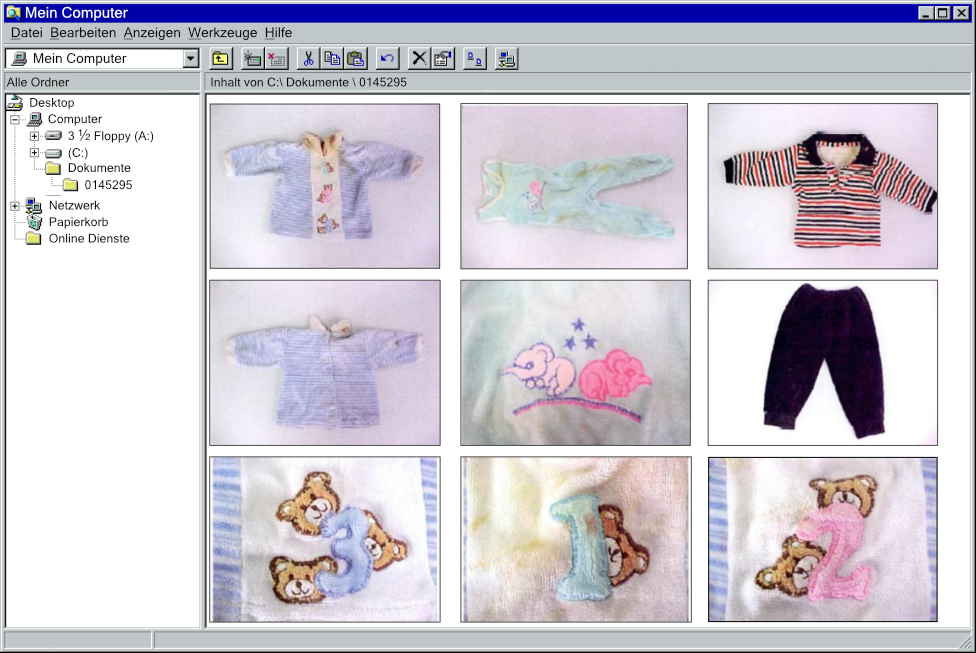Click the Undo arrow toolbar icon
976x653 pixels.
coord(386,58)
